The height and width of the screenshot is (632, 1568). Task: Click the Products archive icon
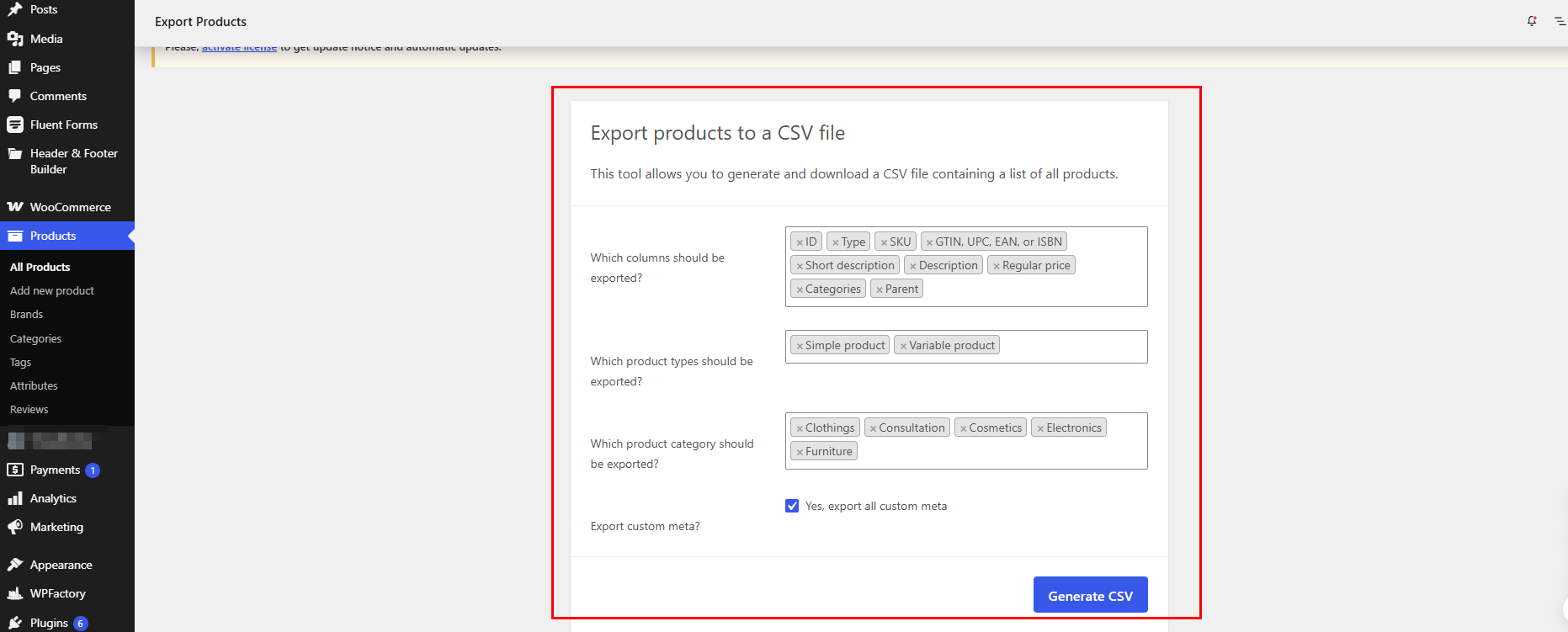15,236
